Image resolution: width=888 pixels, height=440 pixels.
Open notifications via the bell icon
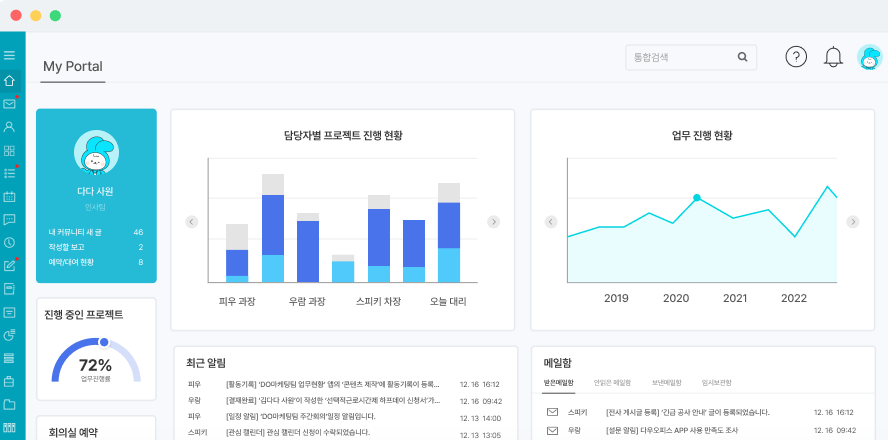click(x=833, y=57)
